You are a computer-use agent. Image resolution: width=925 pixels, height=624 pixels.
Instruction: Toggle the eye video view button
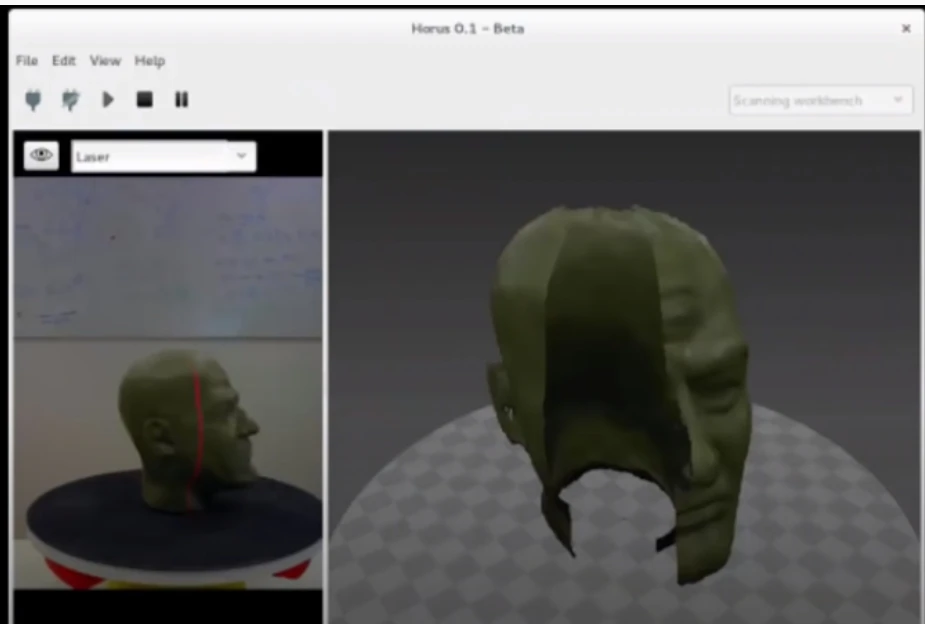[x=41, y=155]
